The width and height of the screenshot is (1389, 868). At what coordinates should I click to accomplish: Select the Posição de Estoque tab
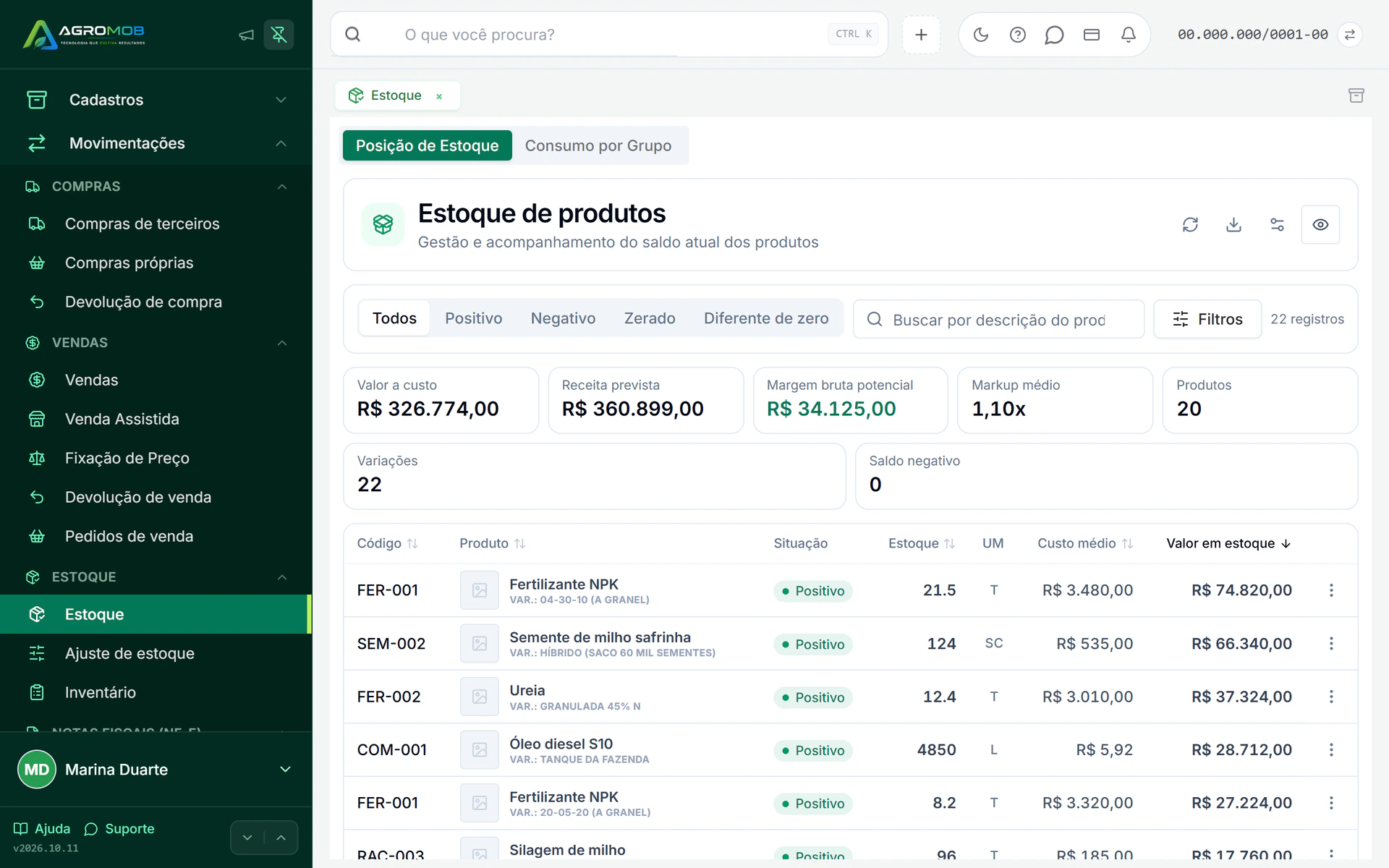click(x=427, y=145)
